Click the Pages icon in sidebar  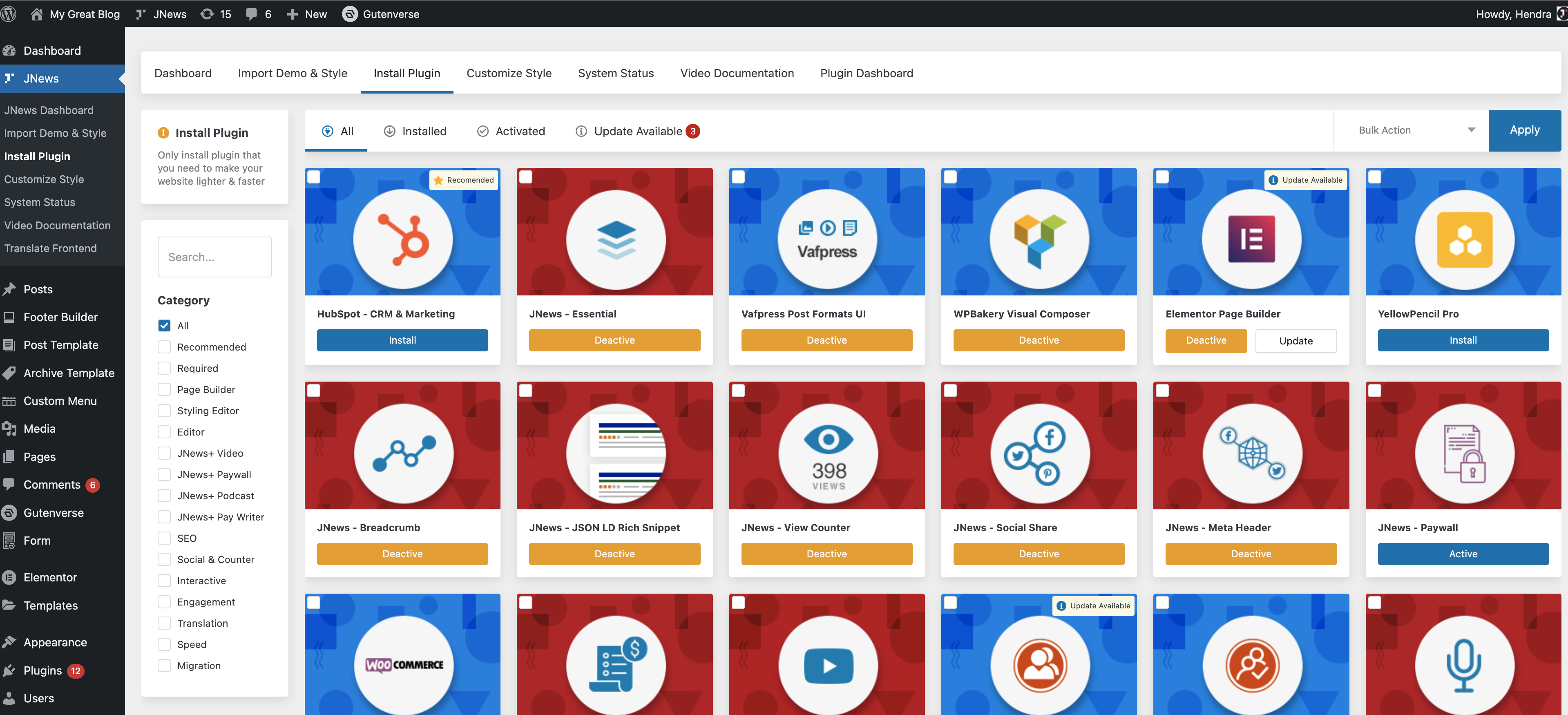(9, 456)
